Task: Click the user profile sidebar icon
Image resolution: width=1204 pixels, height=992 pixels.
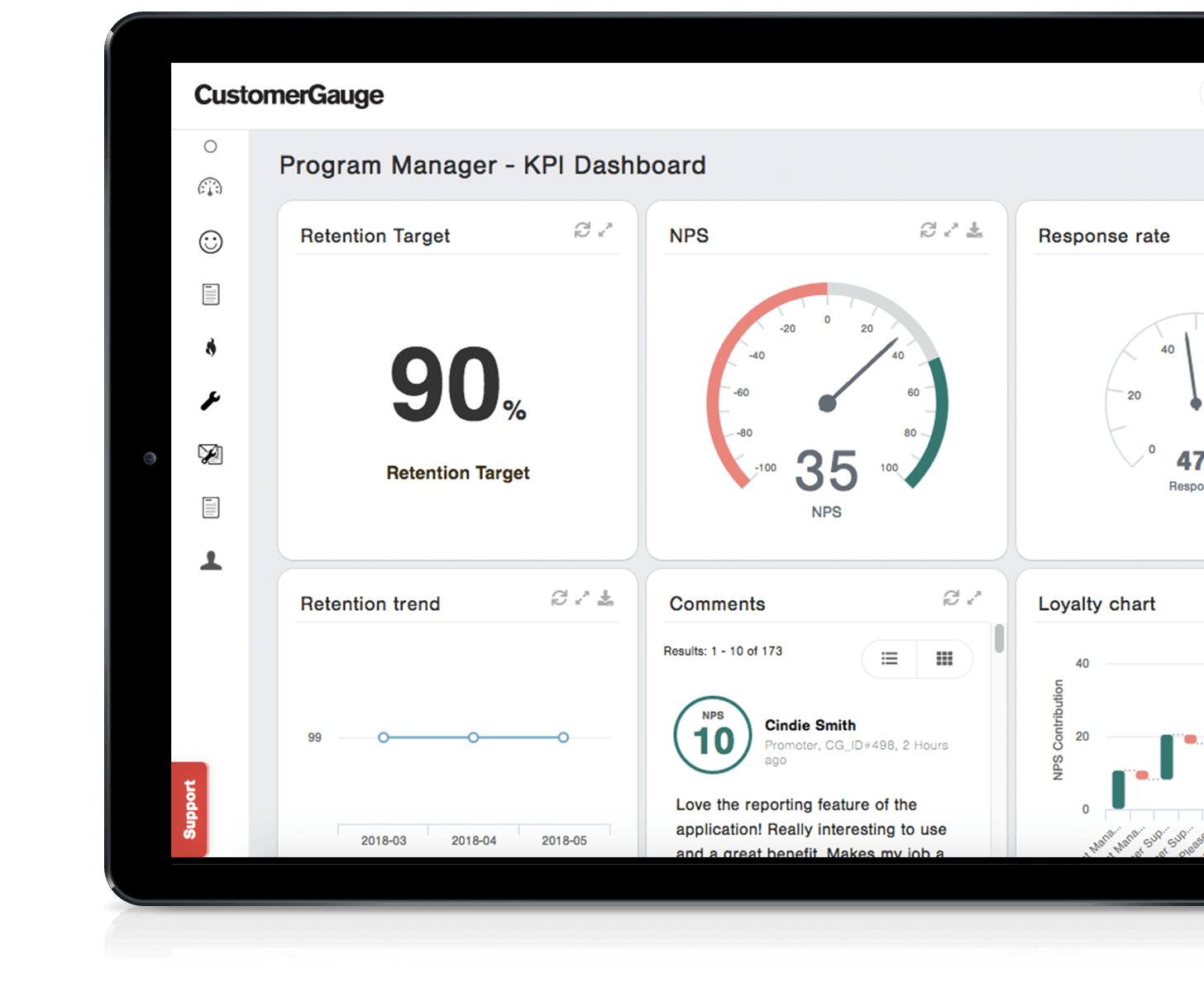Action: click(211, 560)
